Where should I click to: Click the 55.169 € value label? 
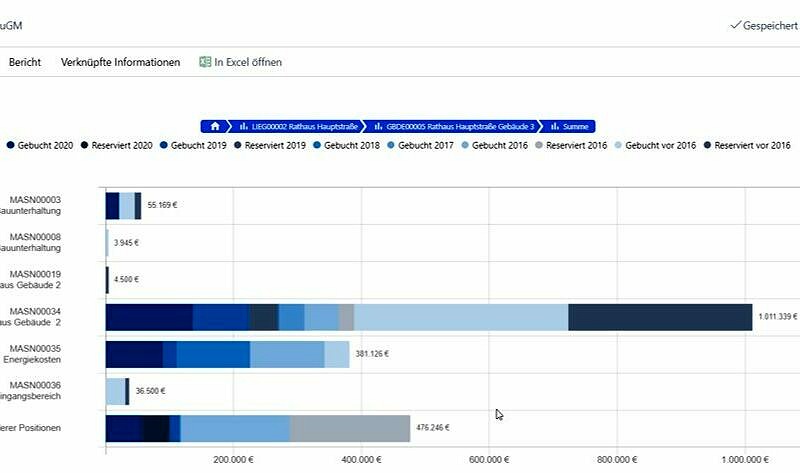(x=162, y=205)
